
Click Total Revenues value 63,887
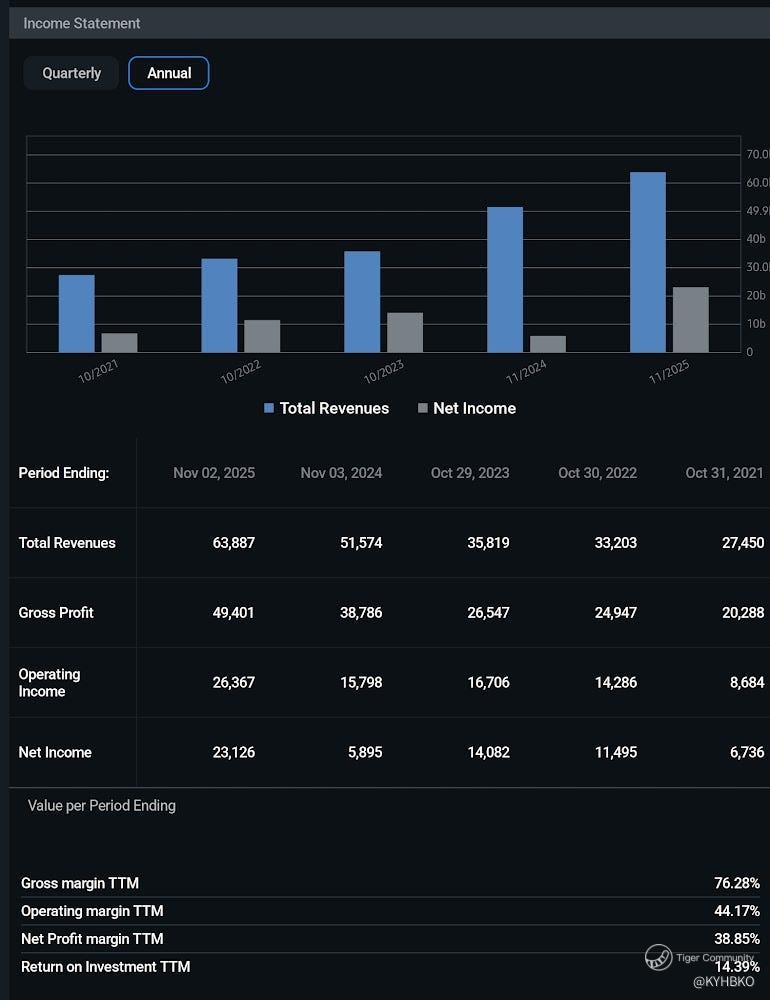(233, 543)
